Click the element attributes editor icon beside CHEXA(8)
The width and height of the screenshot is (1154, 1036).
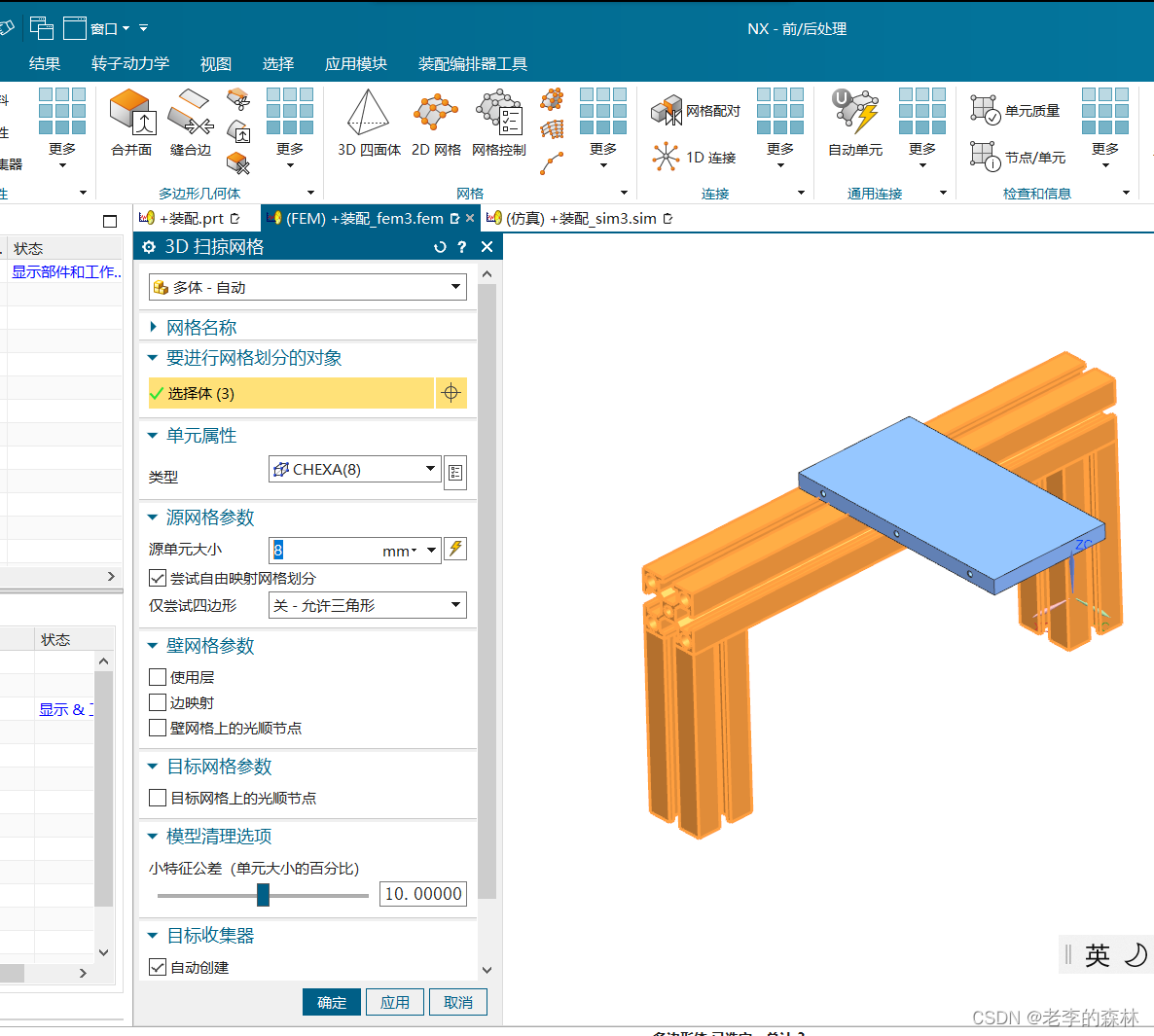(455, 473)
